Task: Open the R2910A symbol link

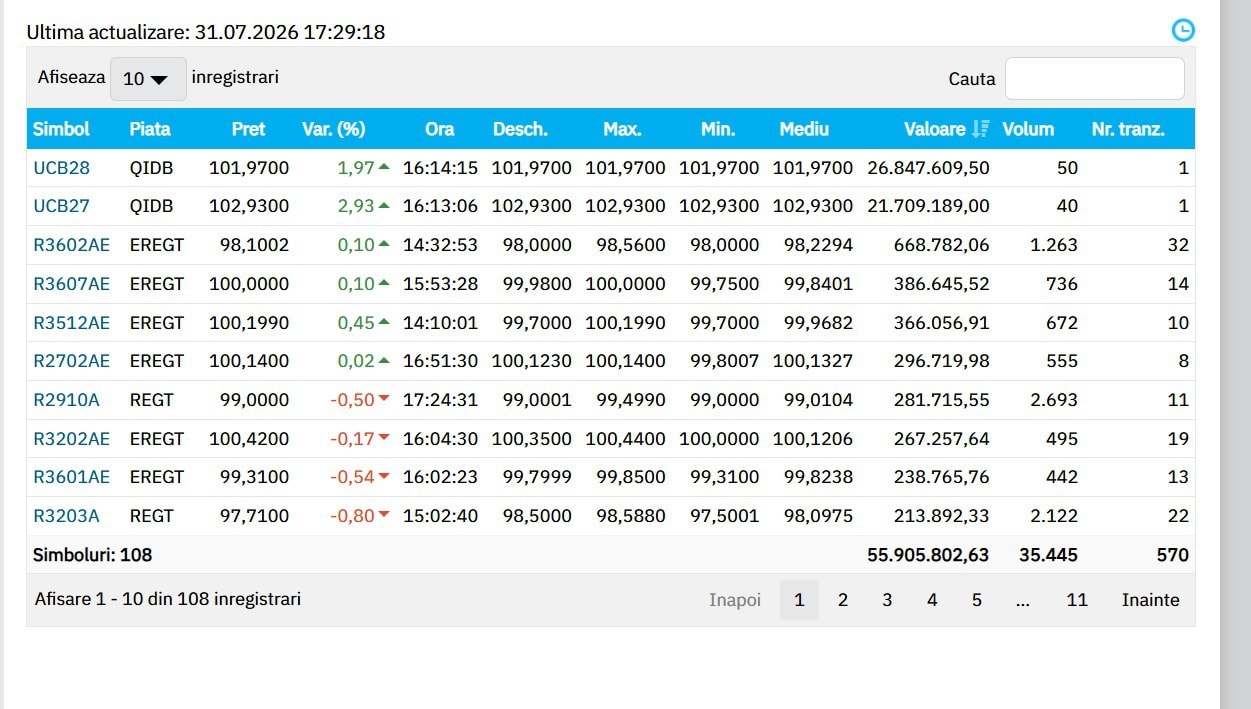Action: point(66,400)
